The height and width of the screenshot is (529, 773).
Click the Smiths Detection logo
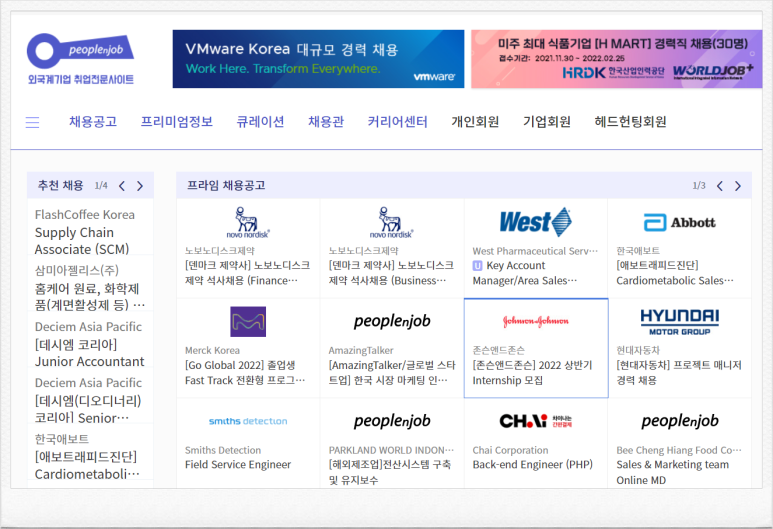248,421
